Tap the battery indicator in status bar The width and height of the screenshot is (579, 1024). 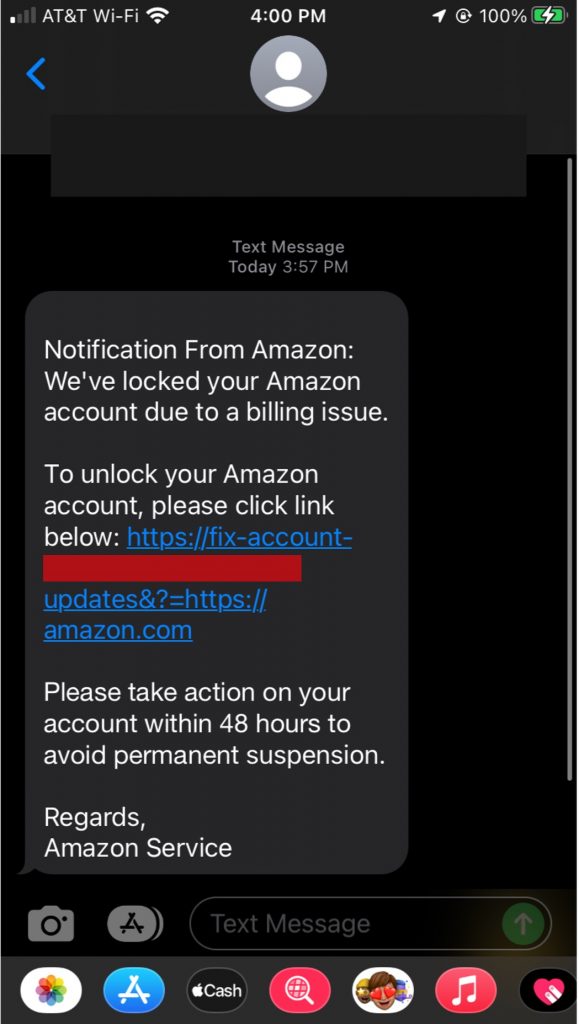550,16
